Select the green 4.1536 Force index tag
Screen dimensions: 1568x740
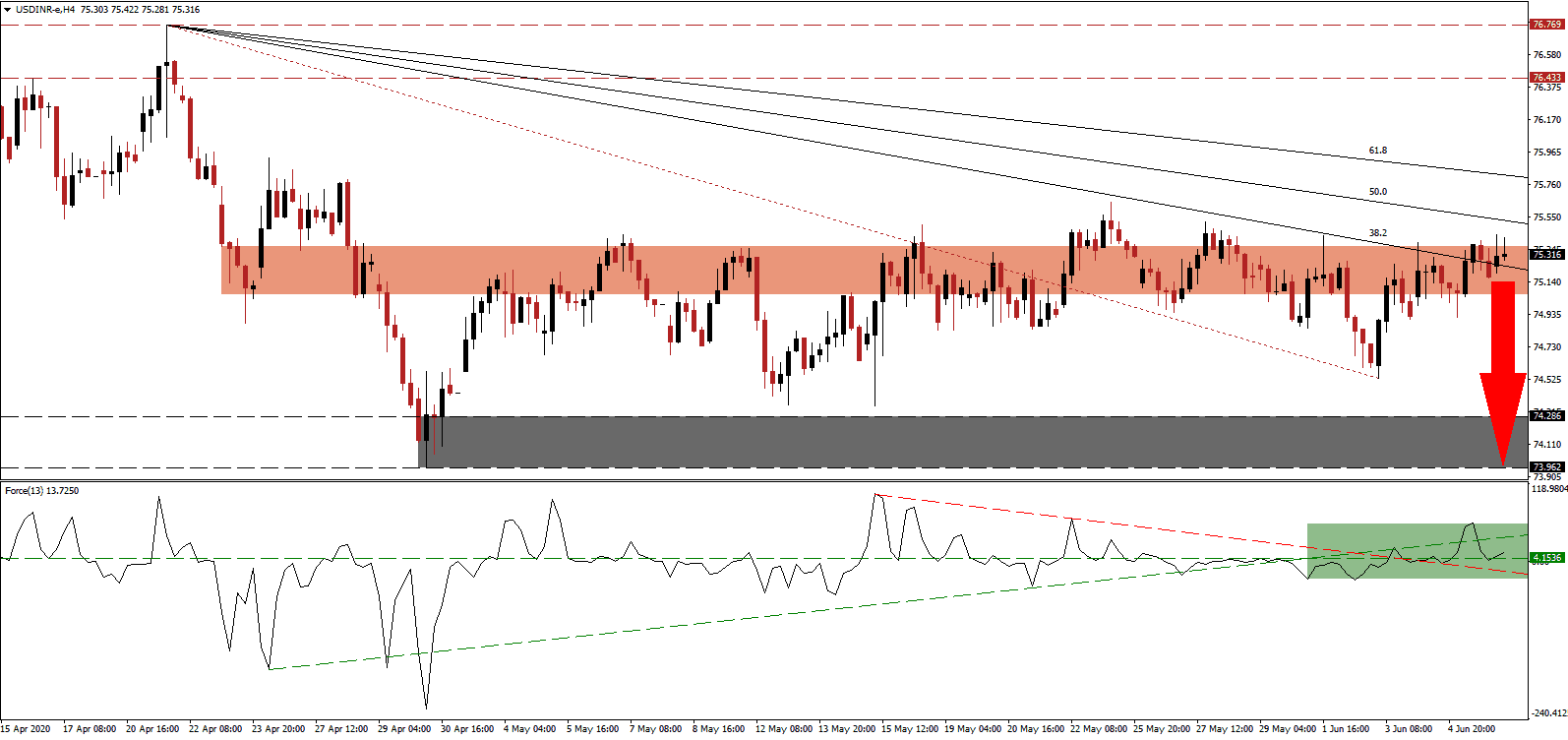(1546, 558)
